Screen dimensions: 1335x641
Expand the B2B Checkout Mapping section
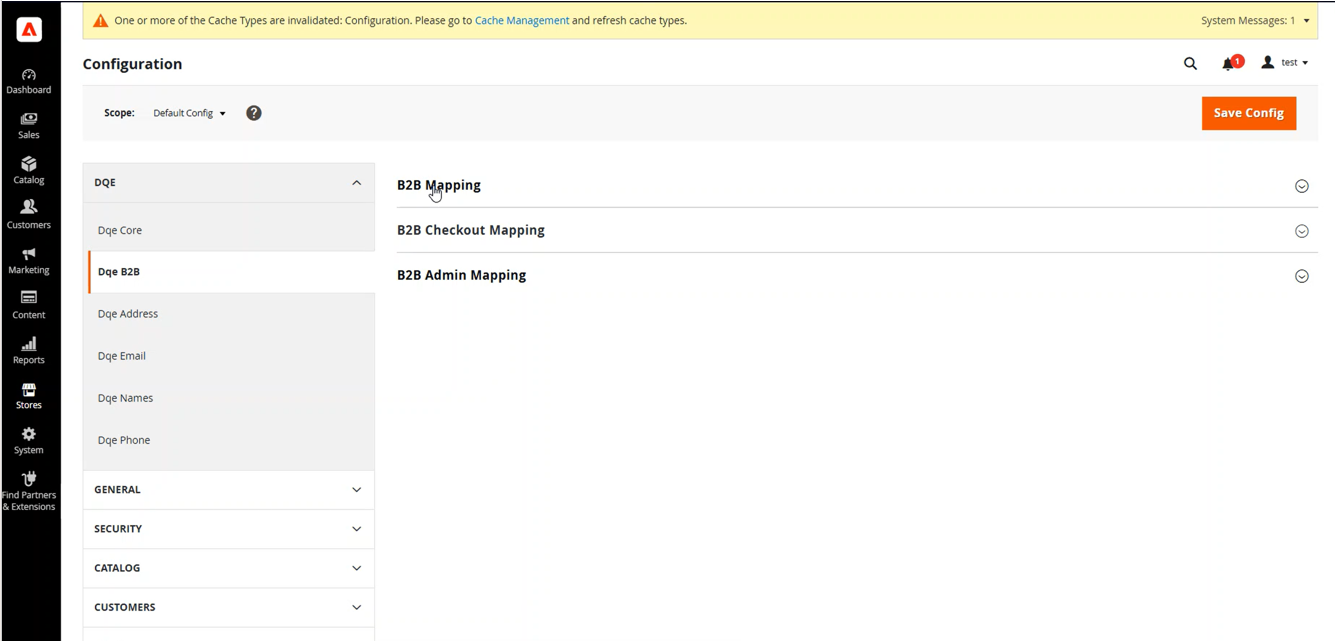click(x=471, y=230)
